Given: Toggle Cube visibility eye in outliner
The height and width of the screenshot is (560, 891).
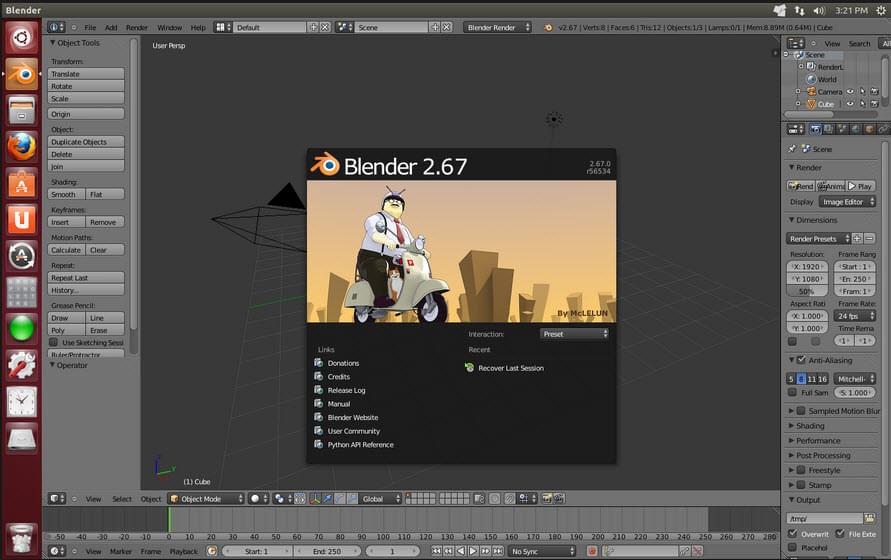Looking at the screenshot, I should [x=850, y=104].
